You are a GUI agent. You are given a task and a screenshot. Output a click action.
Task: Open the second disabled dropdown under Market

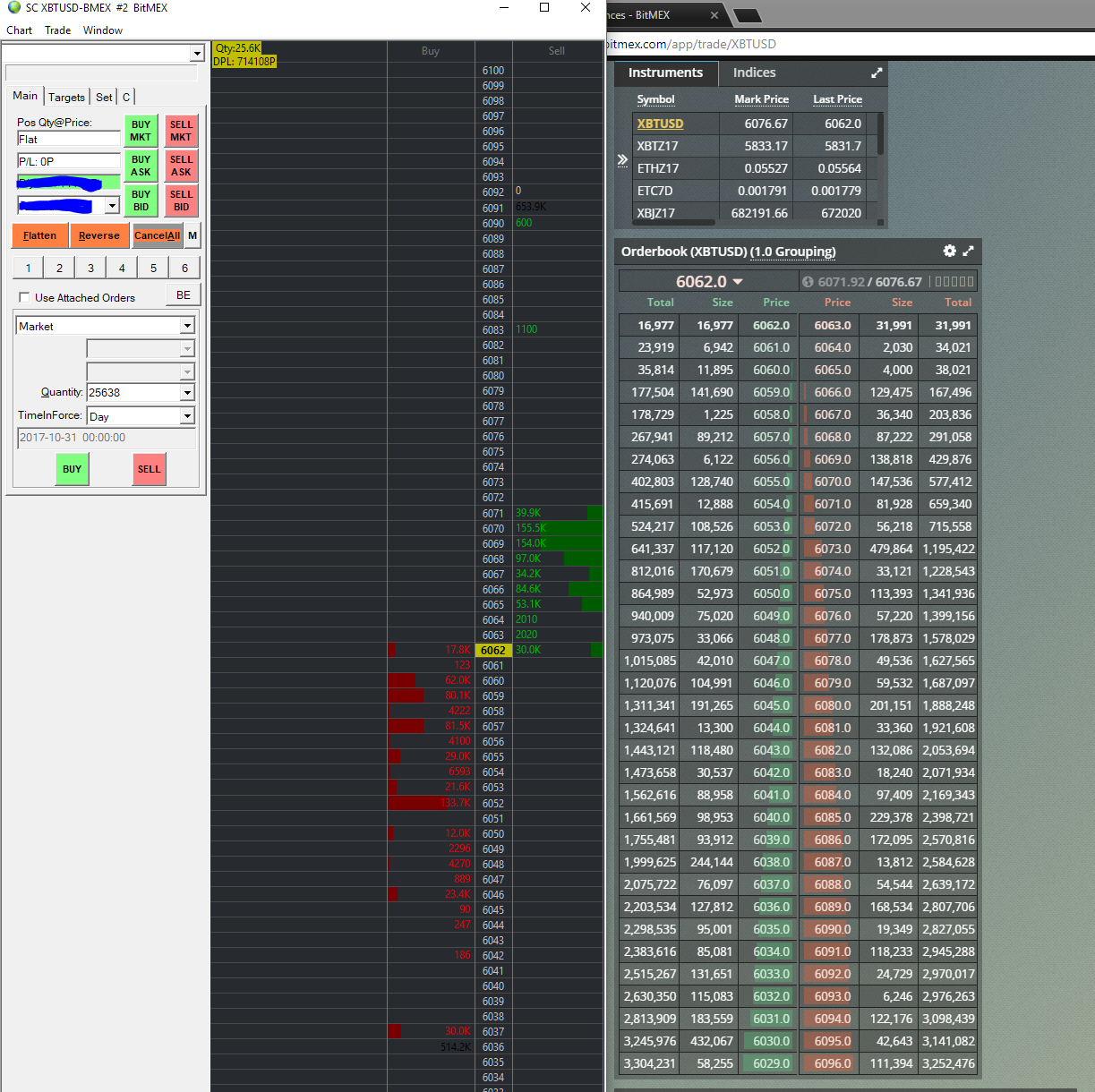(x=187, y=371)
